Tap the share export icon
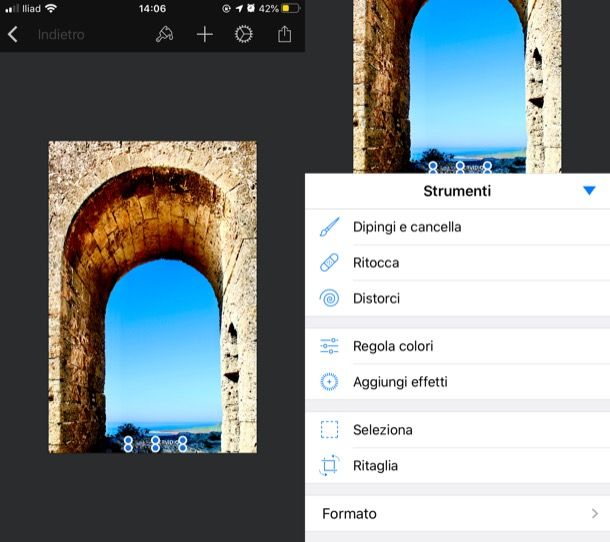The image size is (610, 542). 284,35
